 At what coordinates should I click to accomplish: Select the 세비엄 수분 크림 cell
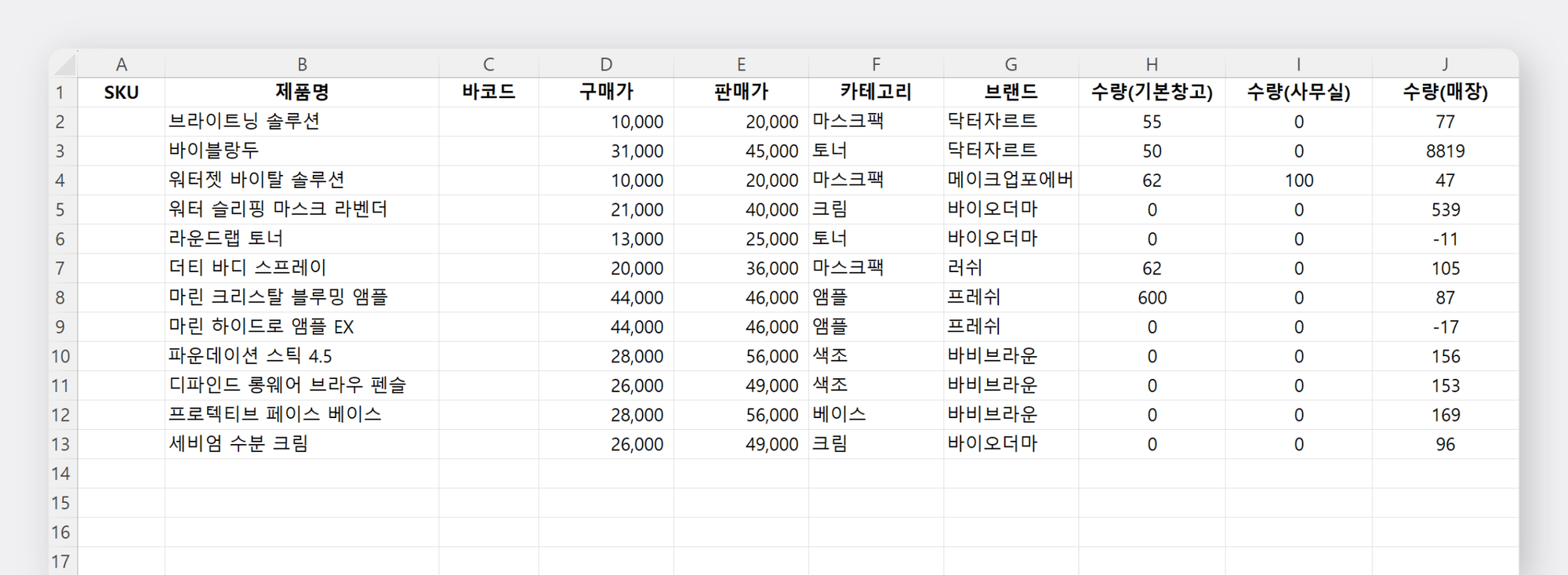point(302,444)
